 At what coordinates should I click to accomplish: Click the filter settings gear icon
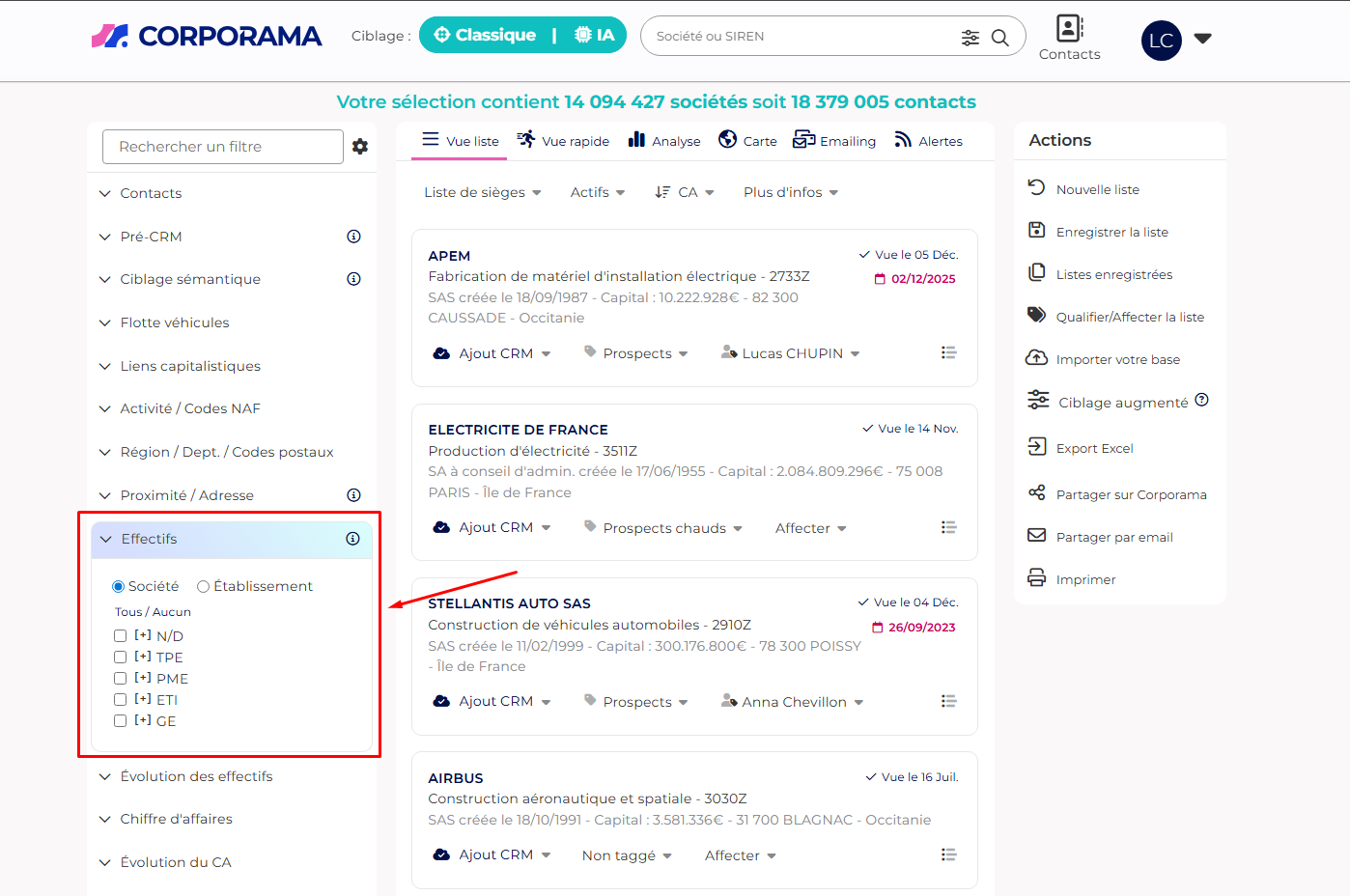coord(360,147)
